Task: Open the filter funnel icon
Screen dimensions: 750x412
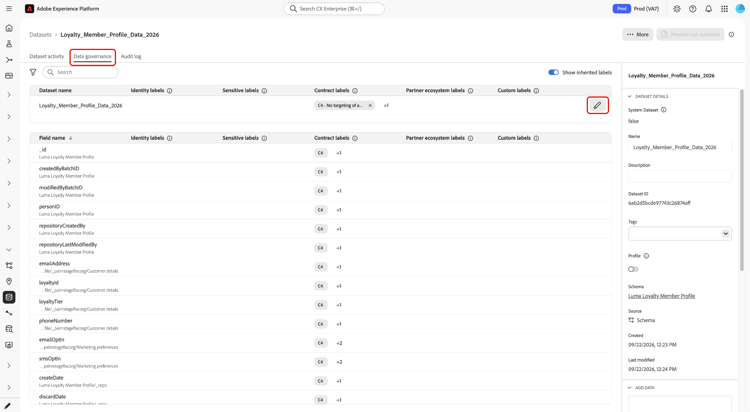Action: 33,72
